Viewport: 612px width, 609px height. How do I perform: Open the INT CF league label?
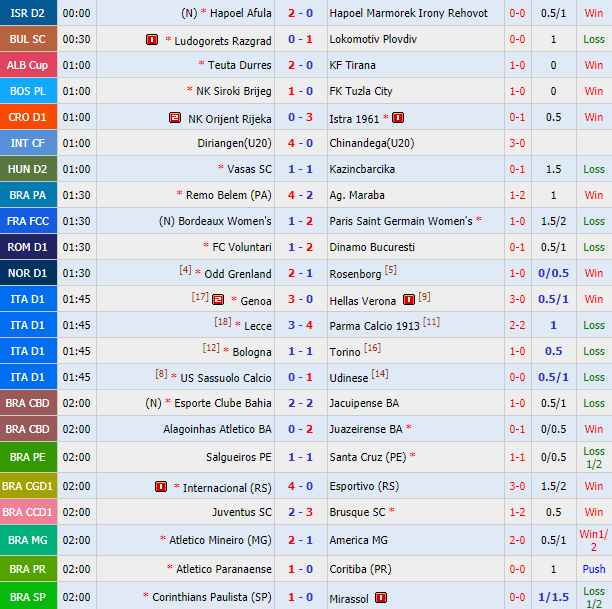[x=28, y=143]
